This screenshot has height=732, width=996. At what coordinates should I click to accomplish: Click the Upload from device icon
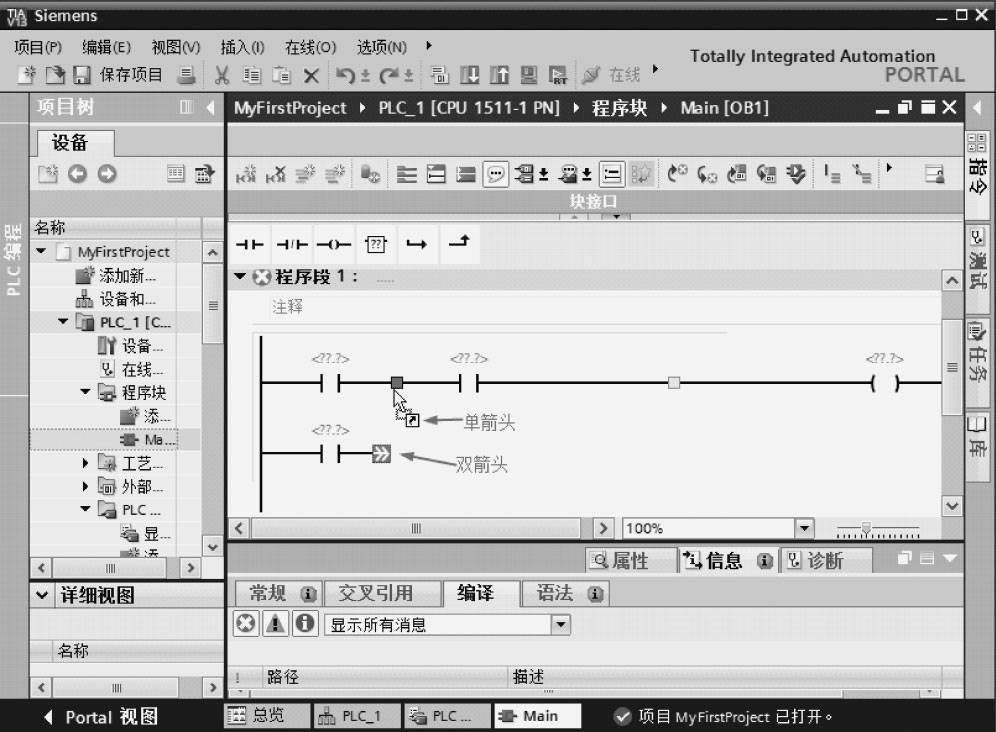[x=499, y=76]
